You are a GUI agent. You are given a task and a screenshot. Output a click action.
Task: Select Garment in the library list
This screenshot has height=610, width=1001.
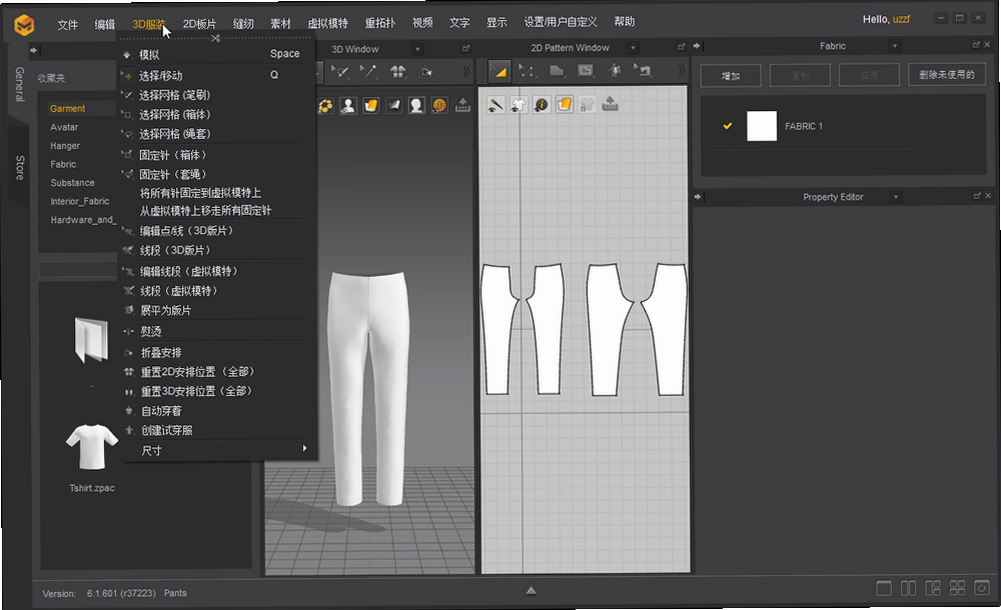pos(68,108)
